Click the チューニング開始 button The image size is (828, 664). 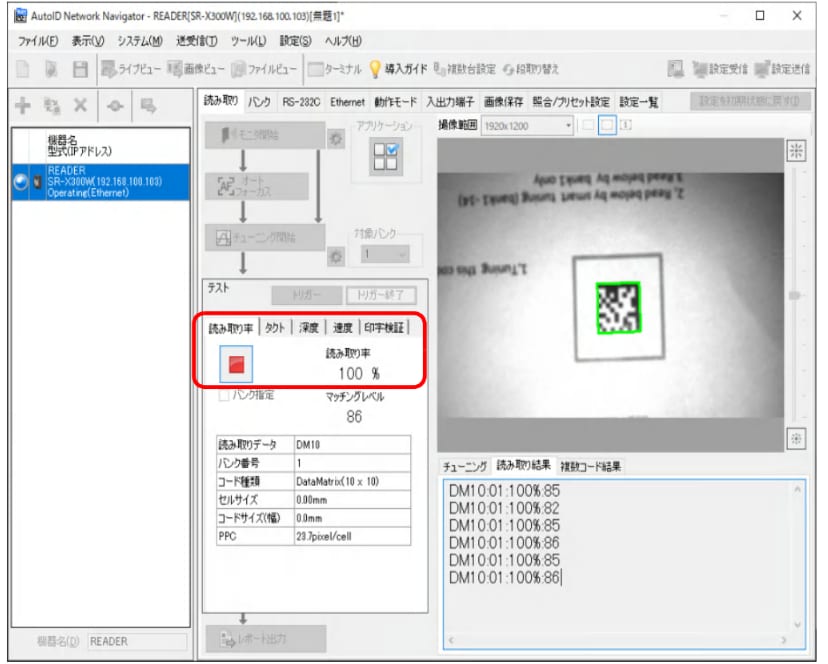click(265, 238)
